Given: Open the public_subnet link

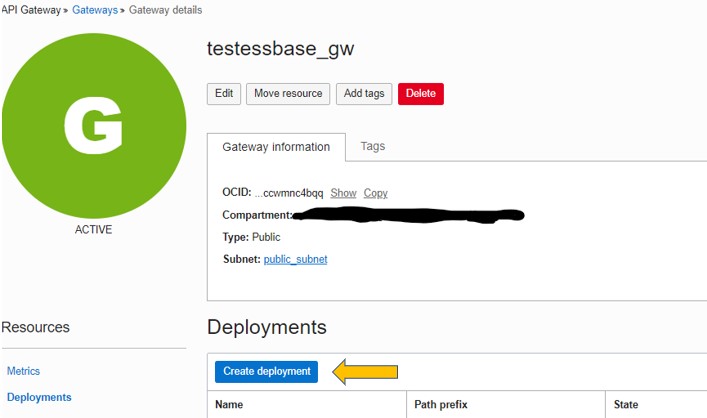Looking at the screenshot, I should click(x=295, y=259).
